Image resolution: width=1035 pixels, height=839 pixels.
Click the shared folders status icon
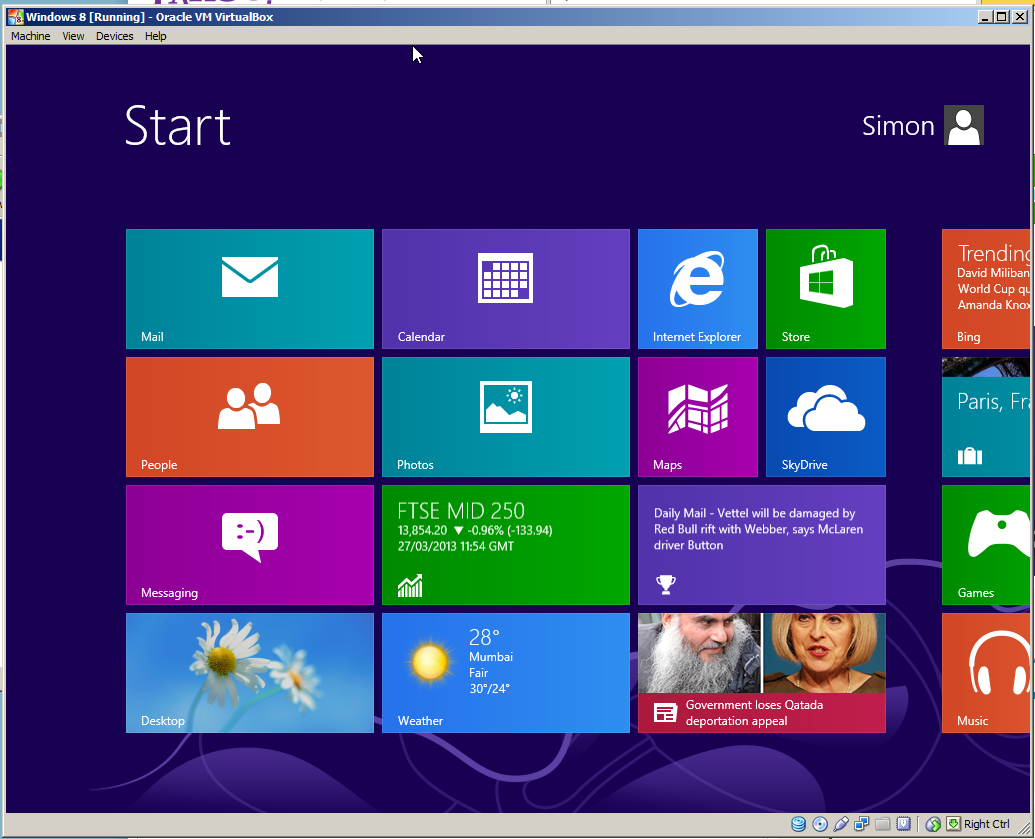tap(883, 824)
